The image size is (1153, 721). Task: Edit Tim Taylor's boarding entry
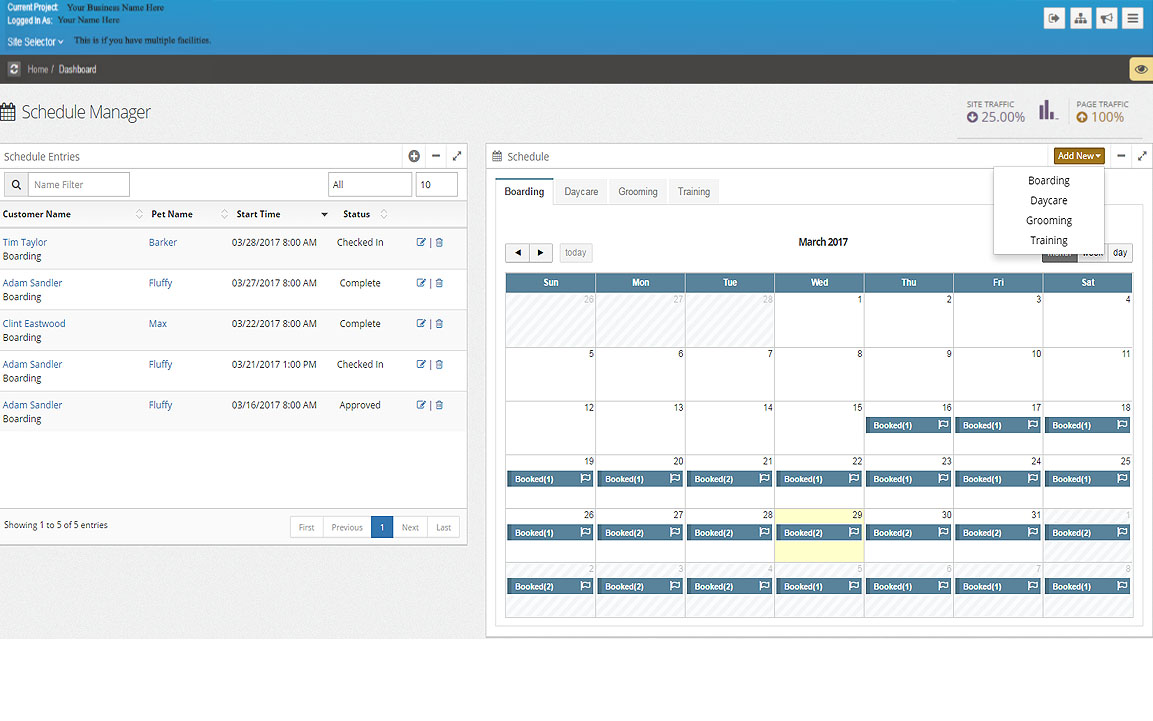[421, 242]
